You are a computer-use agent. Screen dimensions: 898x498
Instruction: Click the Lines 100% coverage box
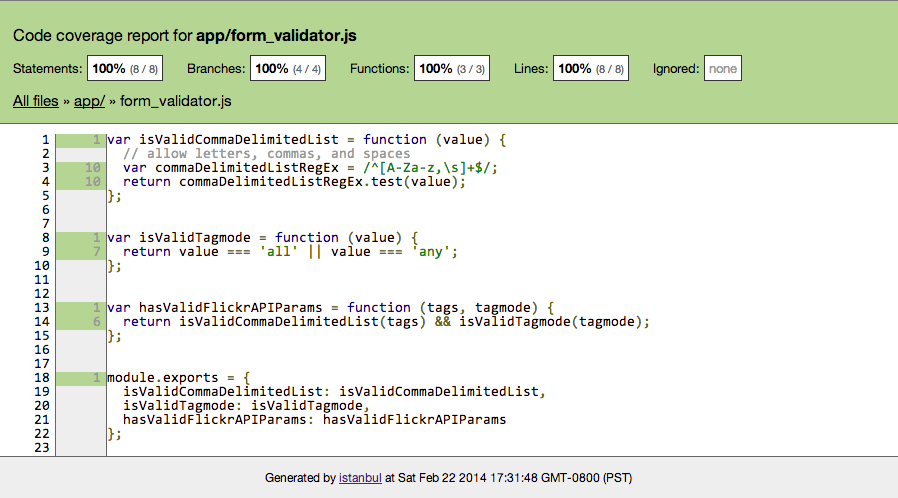tap(590, 68)
